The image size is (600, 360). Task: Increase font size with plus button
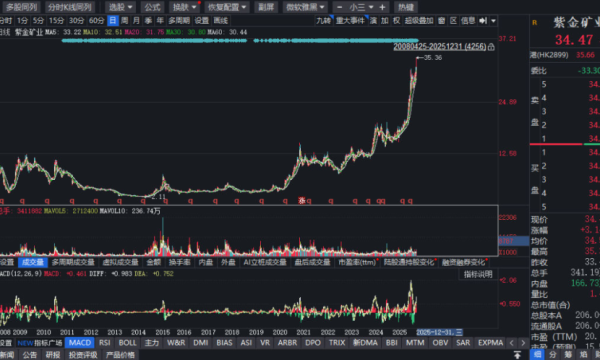point(382,7)
